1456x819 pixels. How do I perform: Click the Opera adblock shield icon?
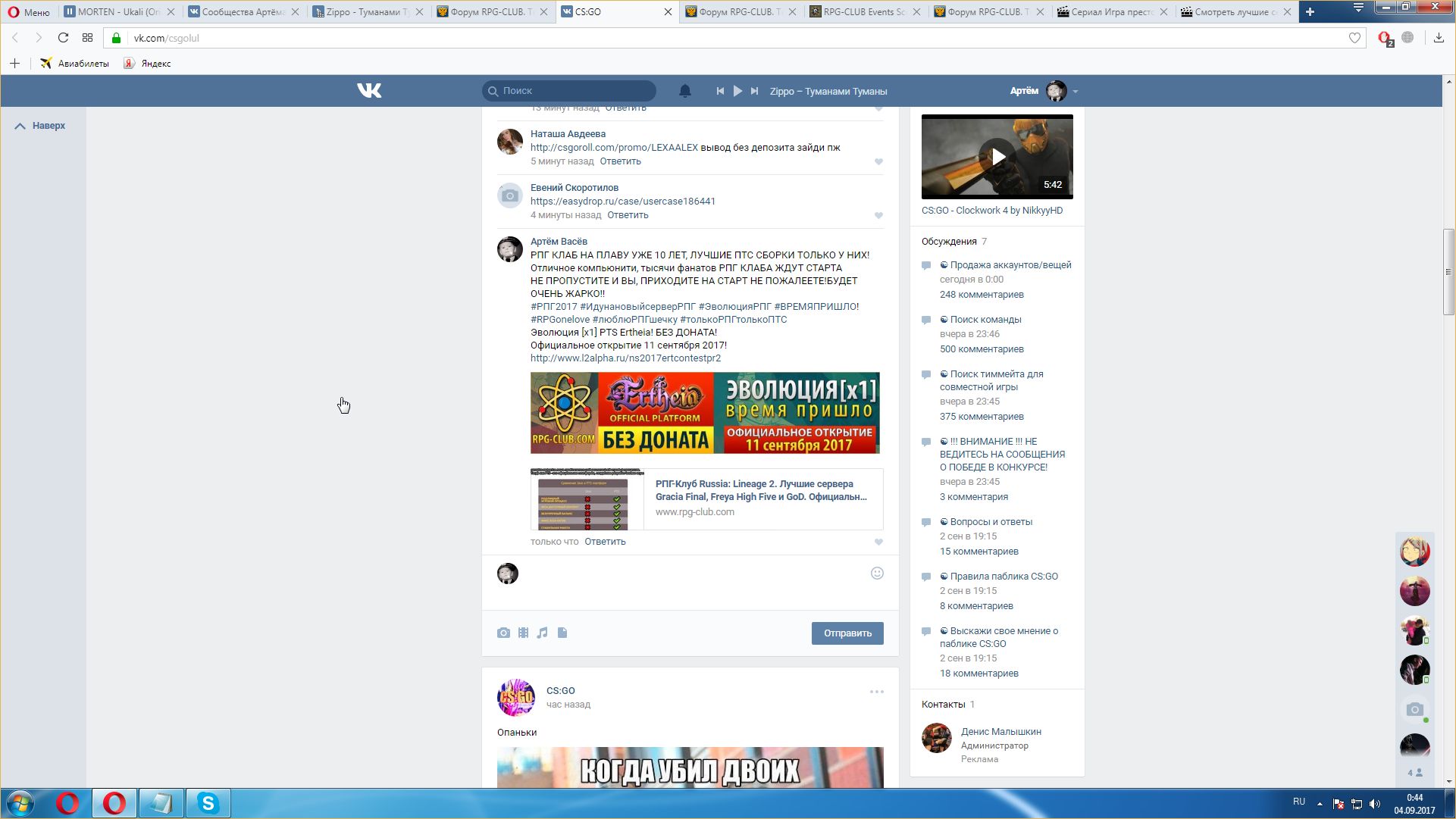pyautogui.click(x=1385, y=38)
